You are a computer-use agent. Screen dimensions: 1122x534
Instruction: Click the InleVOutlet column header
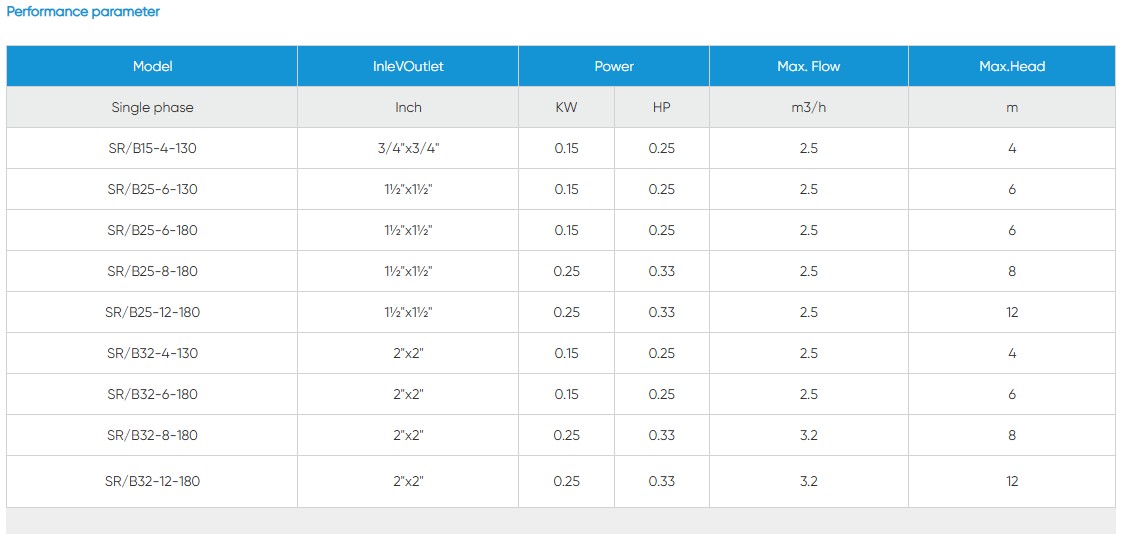(x=408, y=66)
